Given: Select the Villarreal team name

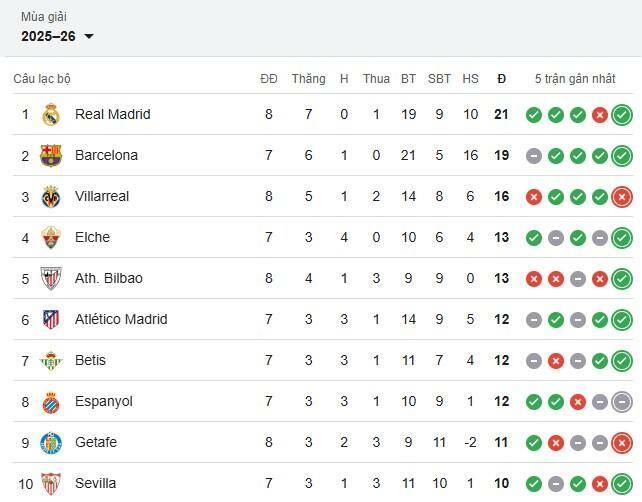Looking at the screenshot, I should coord(102,196).
